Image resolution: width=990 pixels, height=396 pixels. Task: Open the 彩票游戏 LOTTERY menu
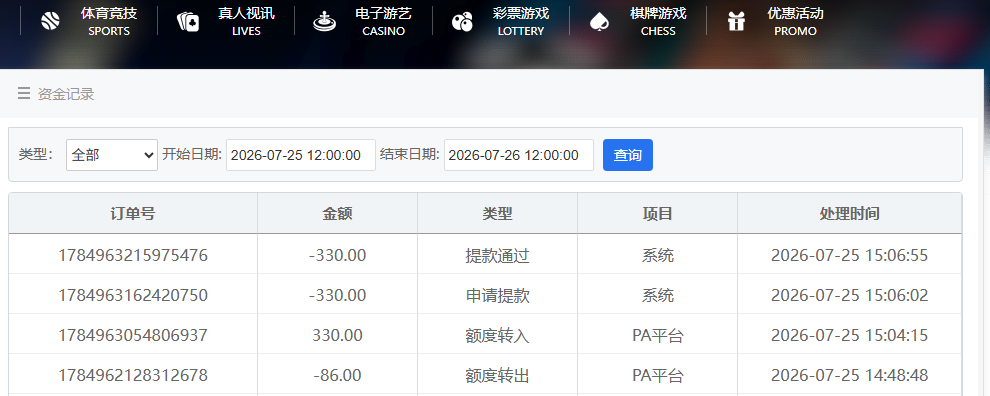521,21
